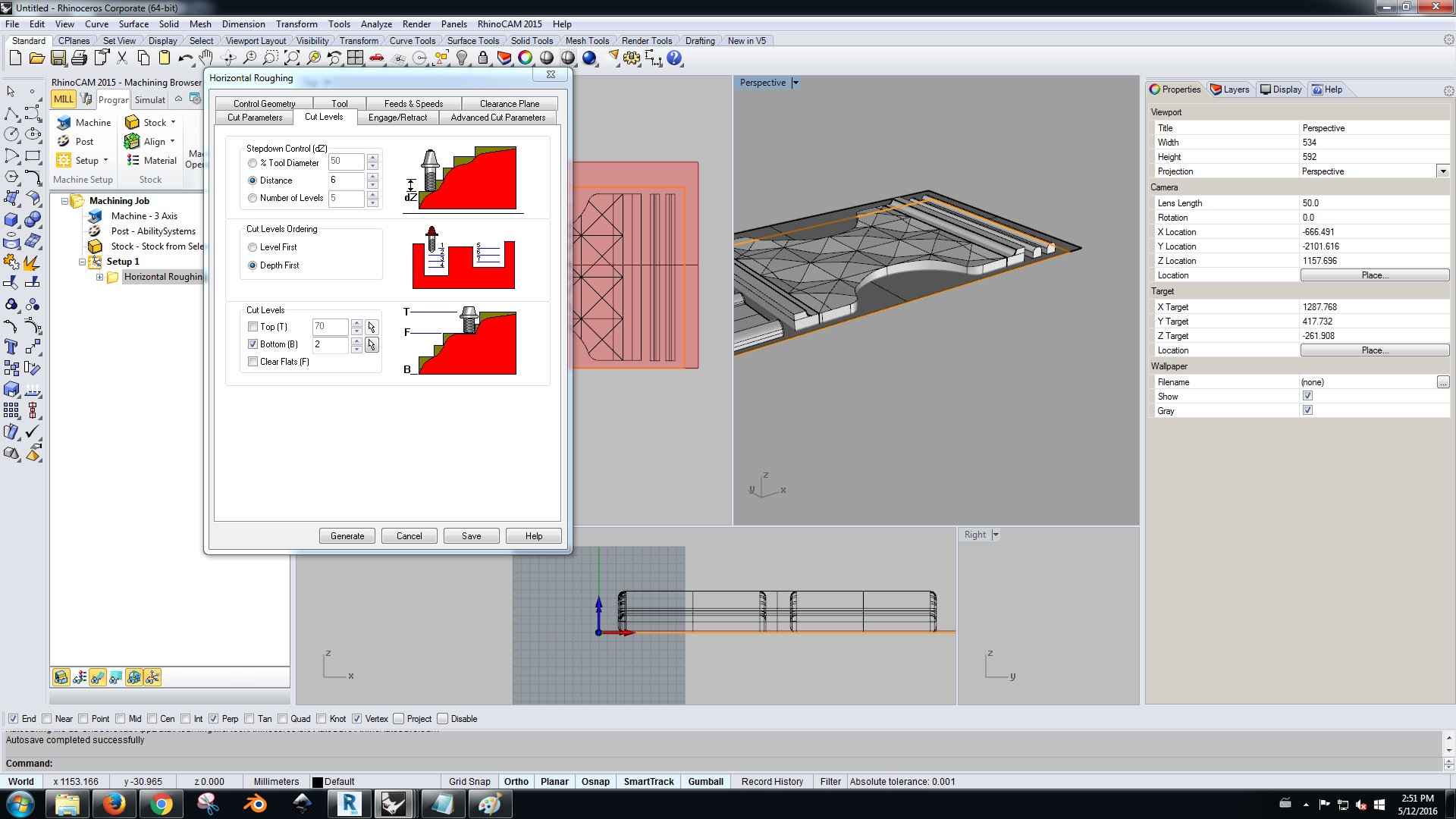Open Blender from the Windows taskbar
The width and height of the screenshot is (1456, 819).
coord(255,804)
